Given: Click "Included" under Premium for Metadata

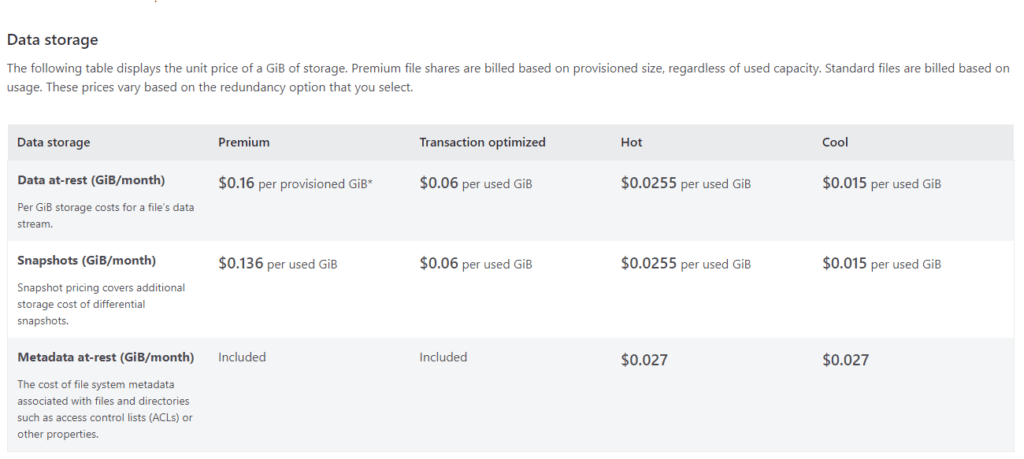Looking at the screenshot, I should pyautogui.click(x=242, y=357).
